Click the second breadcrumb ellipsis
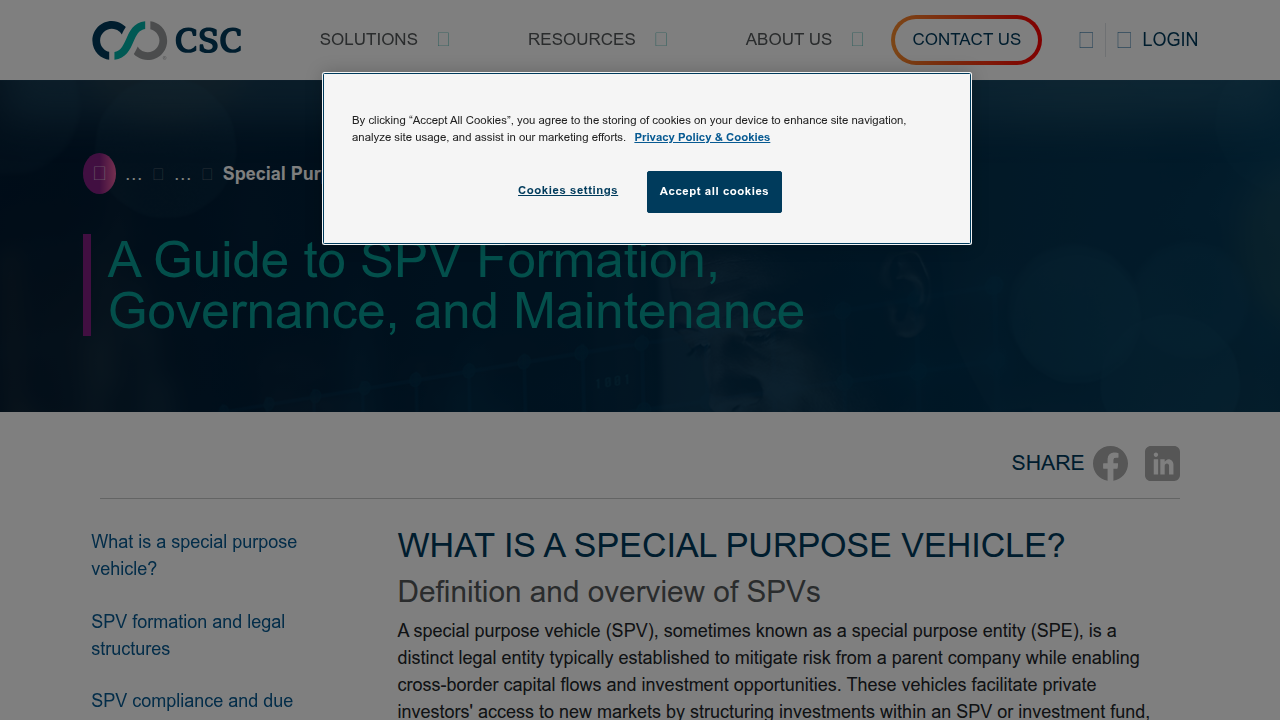This screenshot has width=1280, height=720. (183, 175)
